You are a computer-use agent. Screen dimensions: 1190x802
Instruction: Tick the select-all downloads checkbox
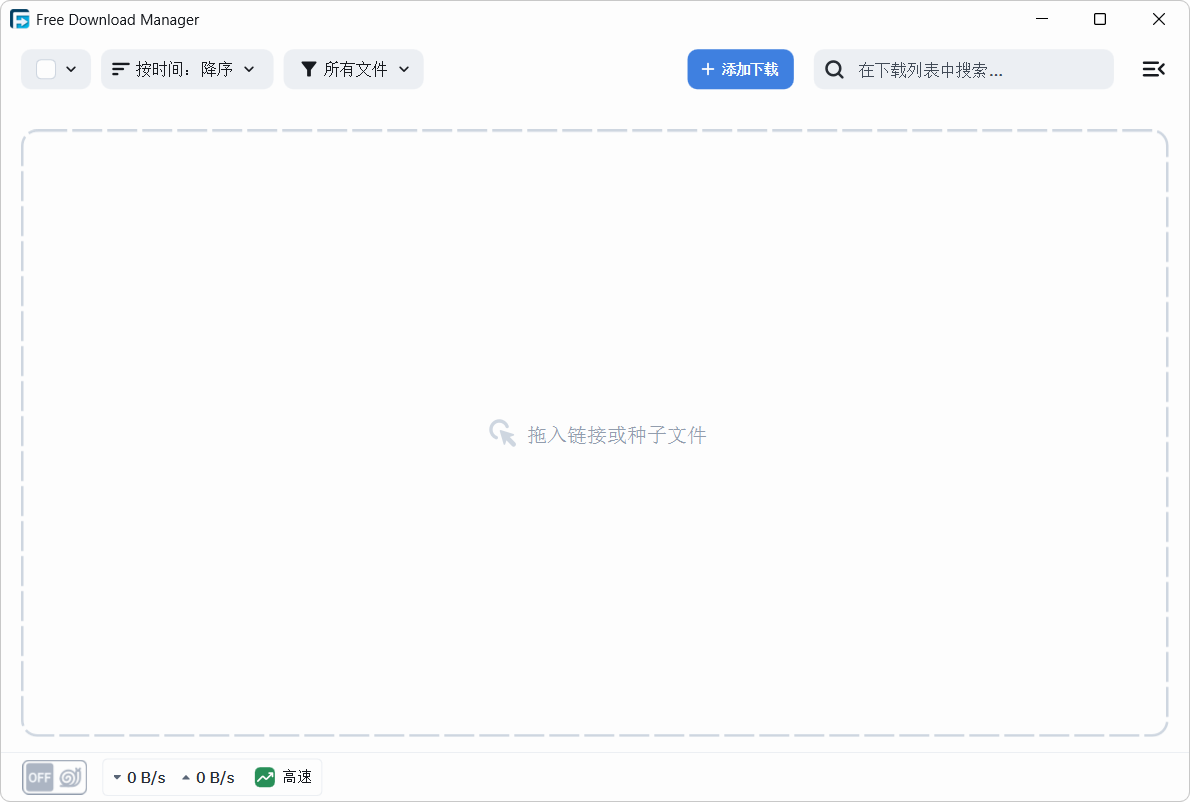(x=46, y=69)
